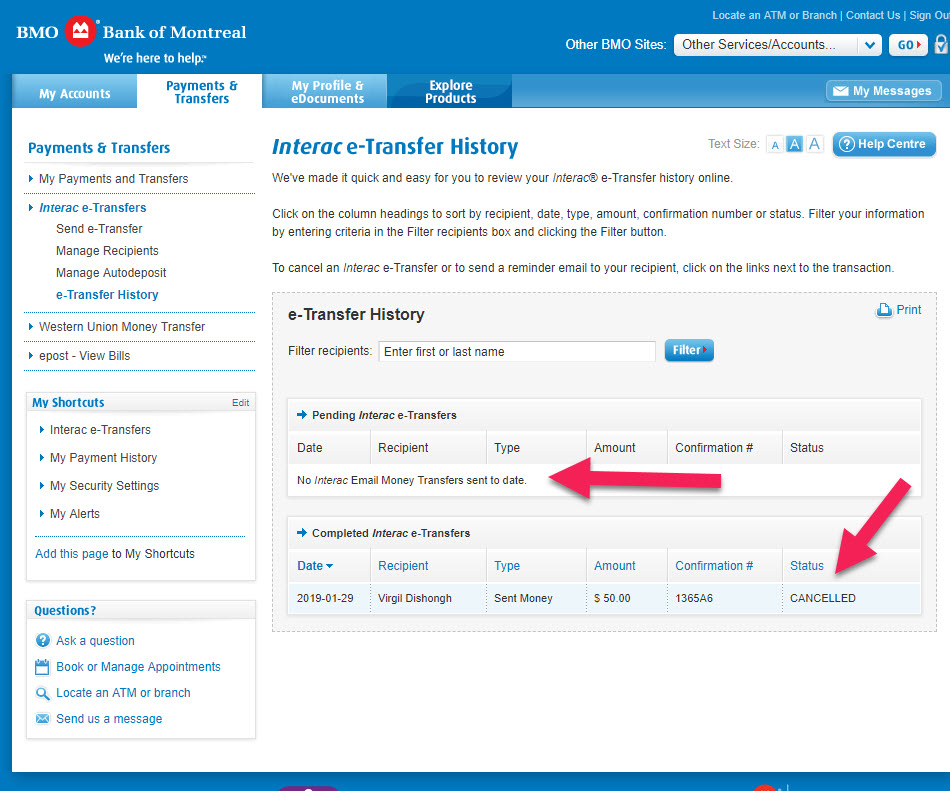Select the medium text size option
The height and width of the screenshot is (791, 950).
[x=794, y=145]
